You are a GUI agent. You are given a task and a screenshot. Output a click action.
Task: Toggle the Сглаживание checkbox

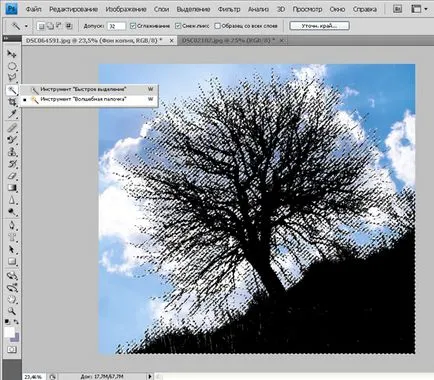tap(133, 26)
